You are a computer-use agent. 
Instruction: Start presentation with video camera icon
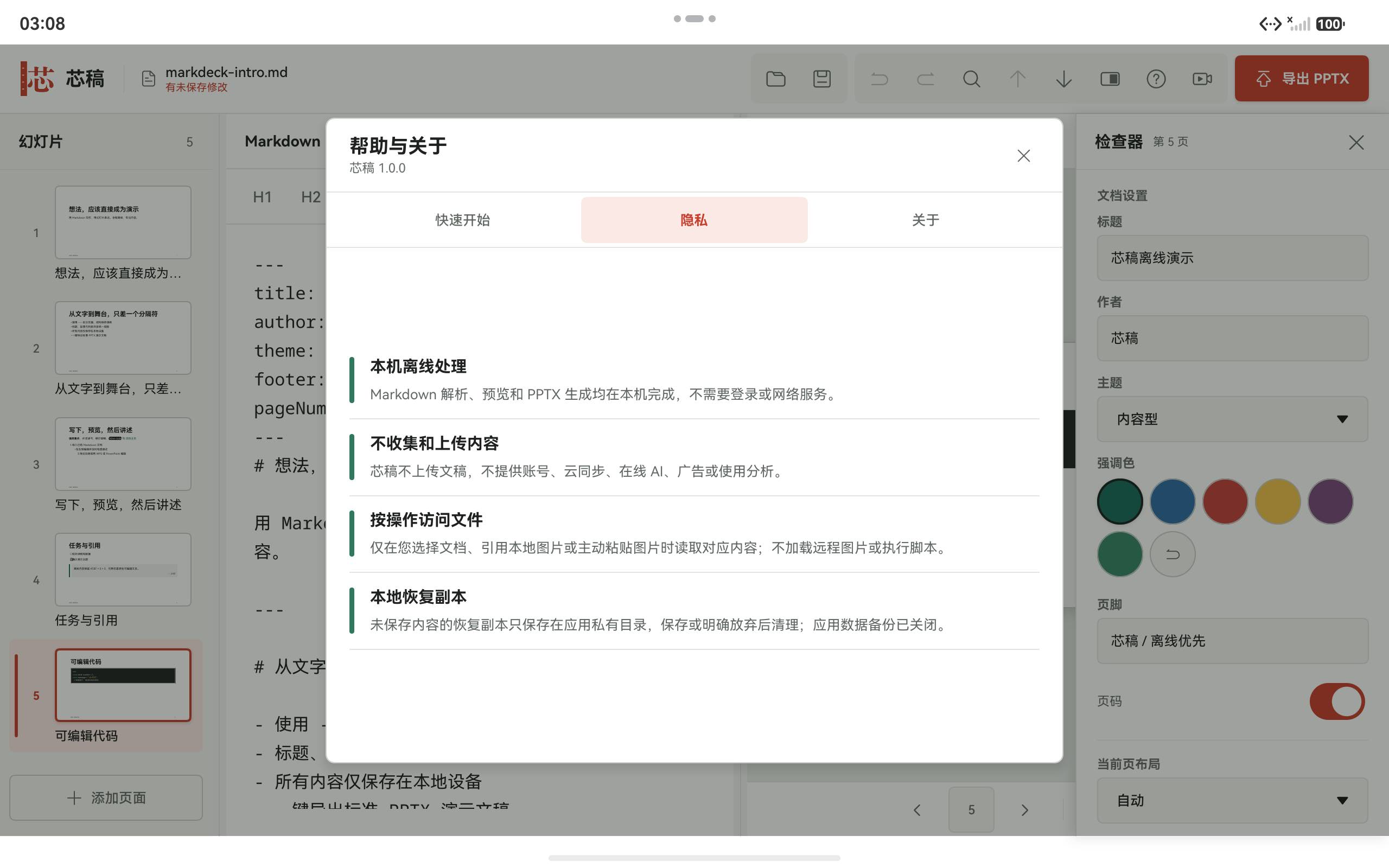click(1202, 79)
